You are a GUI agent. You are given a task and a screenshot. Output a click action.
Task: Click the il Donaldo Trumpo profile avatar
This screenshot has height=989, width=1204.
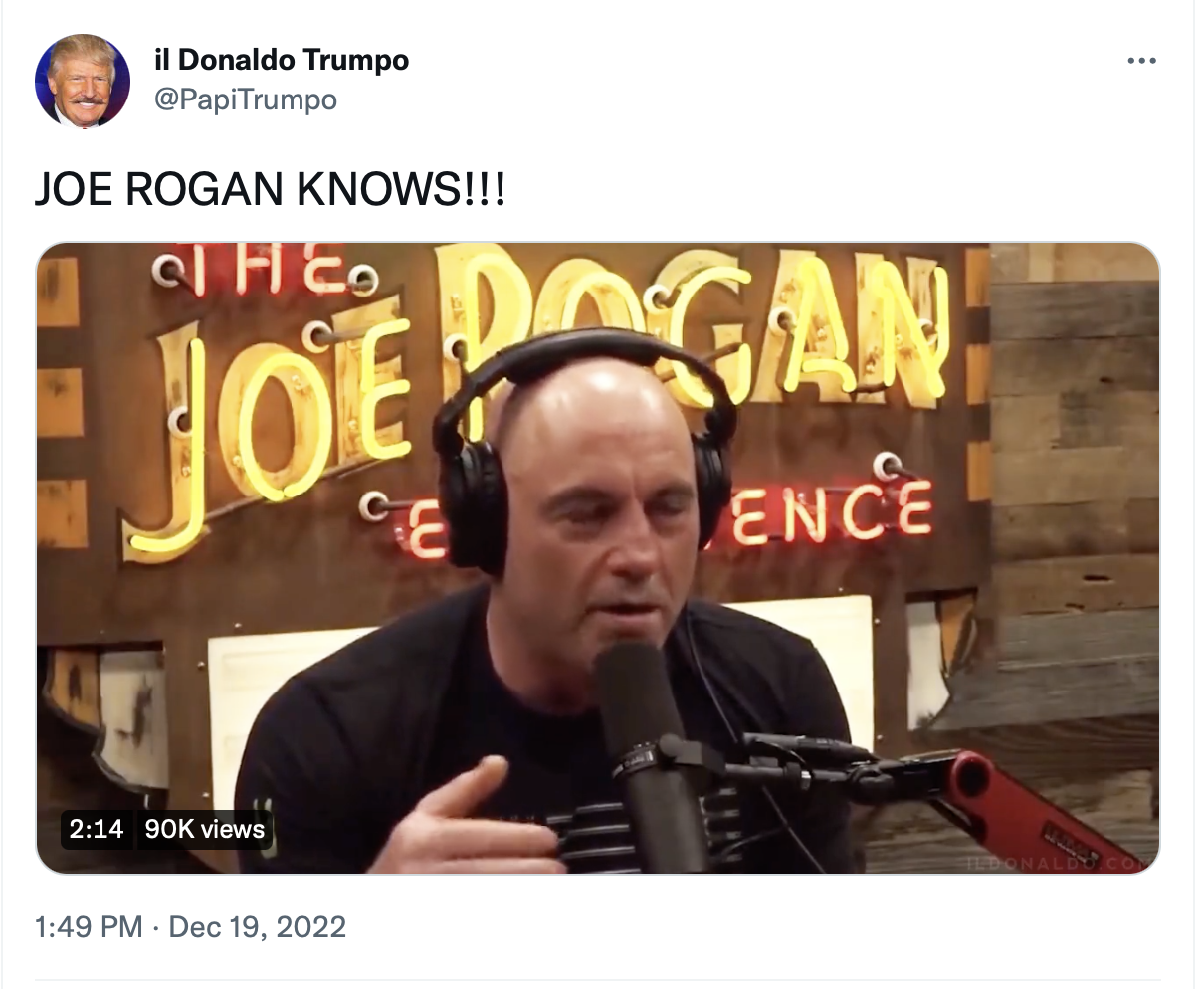(83, 82)
